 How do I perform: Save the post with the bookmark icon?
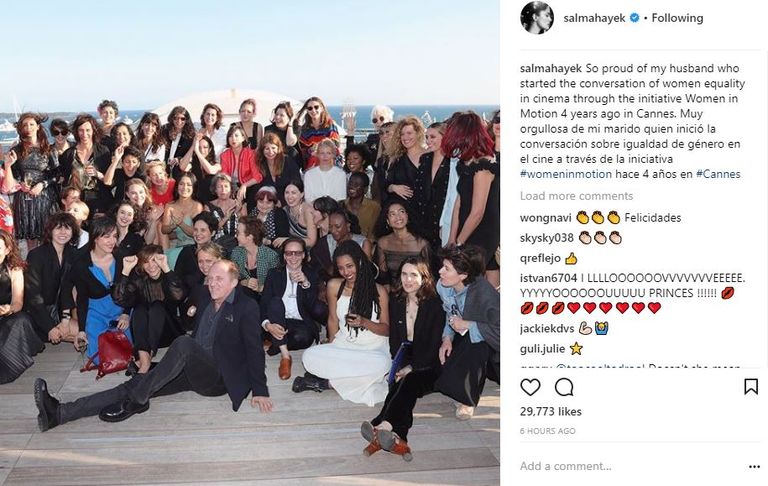tap(751, 387)
